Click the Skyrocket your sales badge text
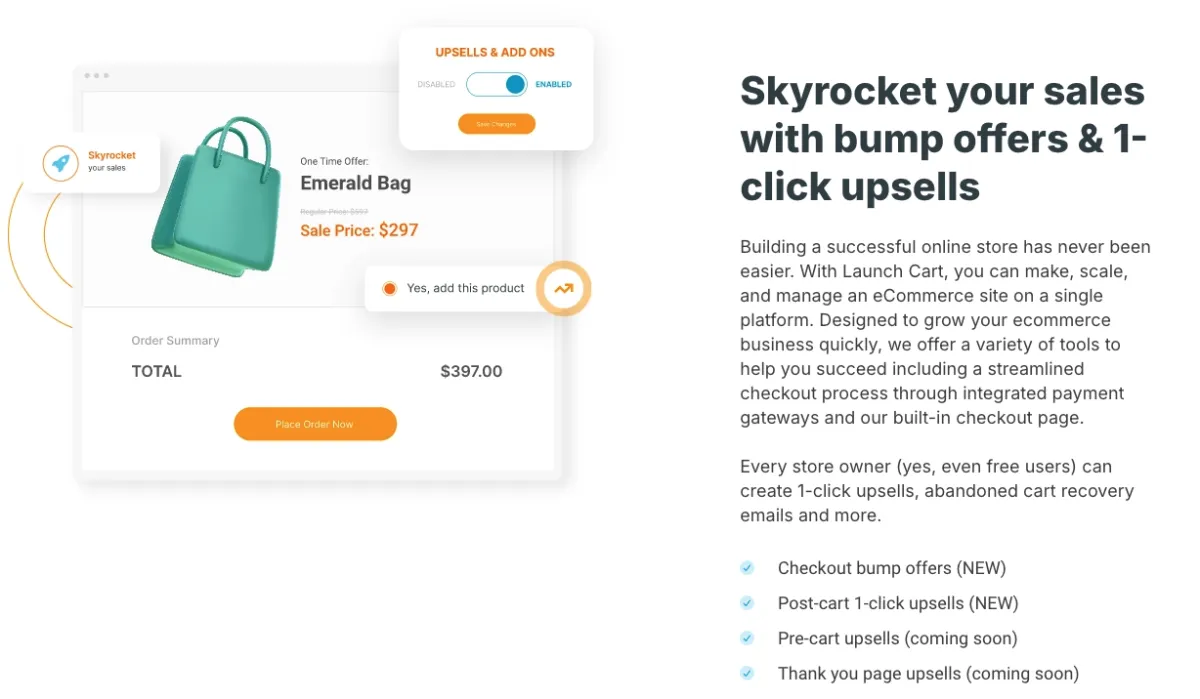 pyautogui.click(x=111, y=161)
